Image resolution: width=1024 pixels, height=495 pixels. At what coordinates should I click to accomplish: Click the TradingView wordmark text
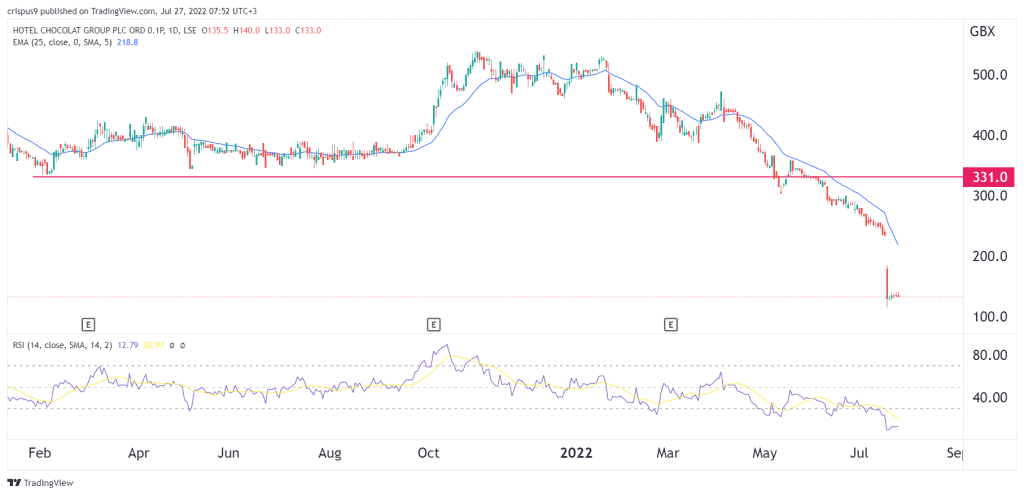click(x=48, y=483)
